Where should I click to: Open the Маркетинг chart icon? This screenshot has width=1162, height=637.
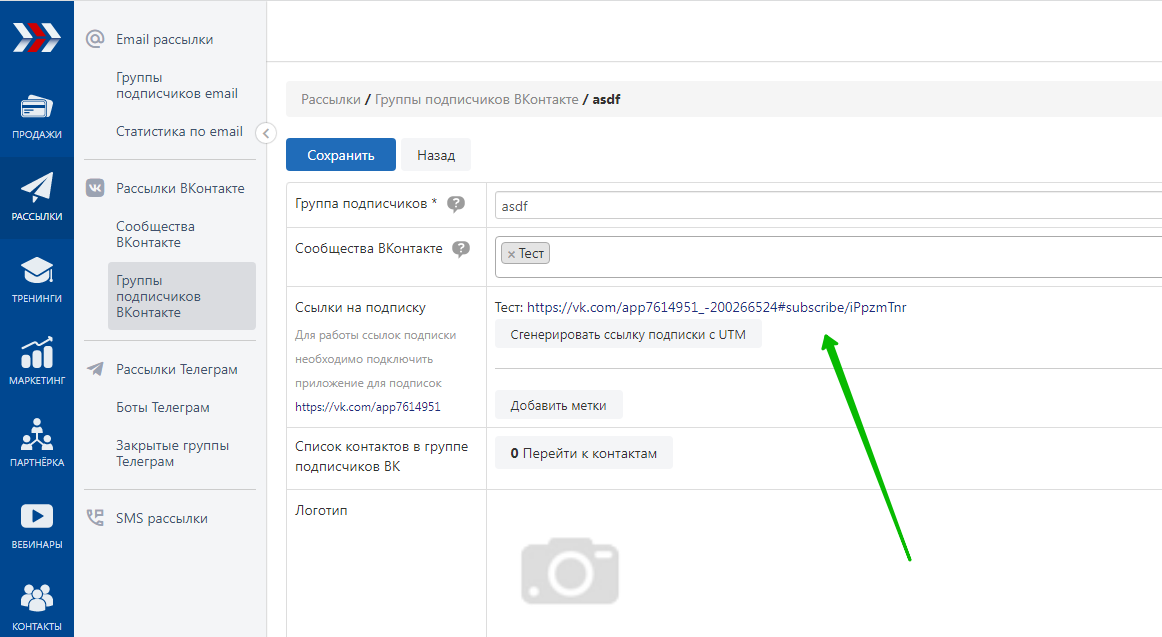pos(37,354)
